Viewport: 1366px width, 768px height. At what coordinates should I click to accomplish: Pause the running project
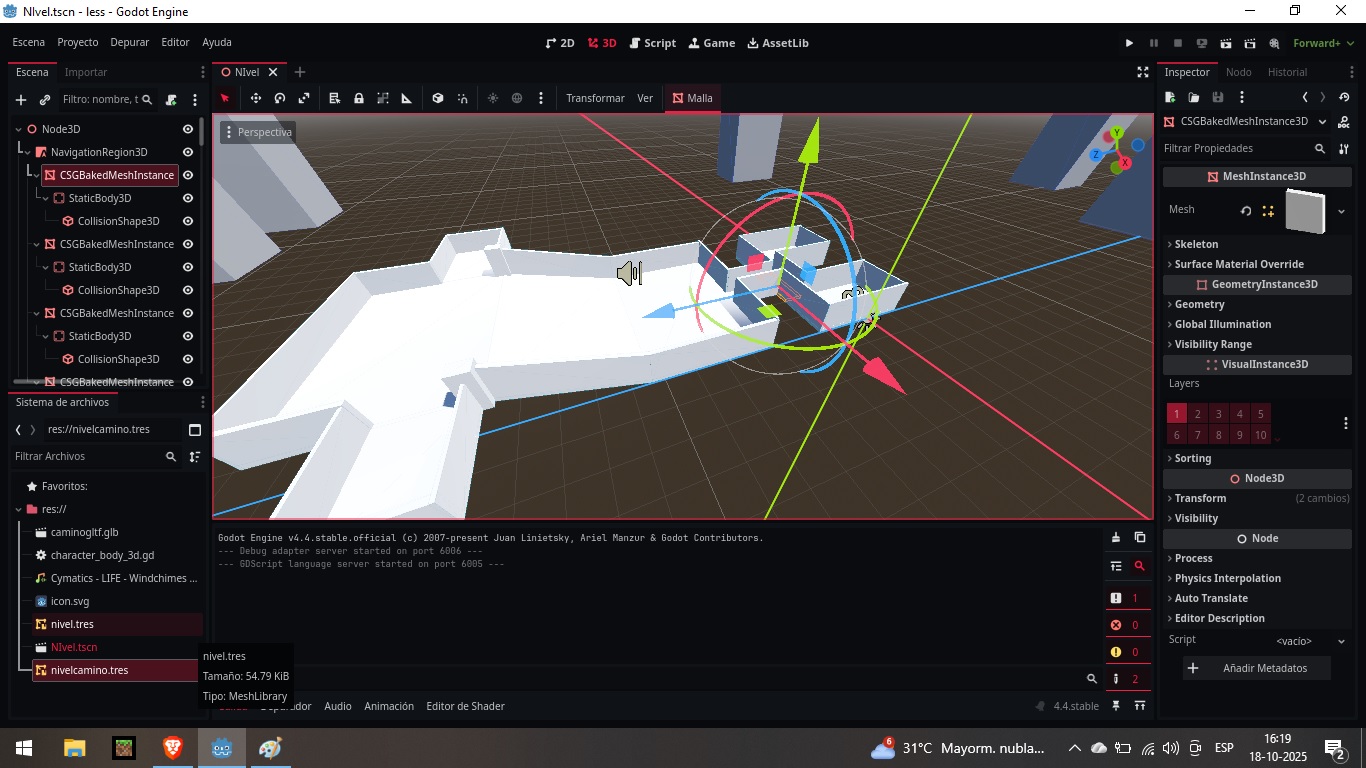tap(1154, 43)
